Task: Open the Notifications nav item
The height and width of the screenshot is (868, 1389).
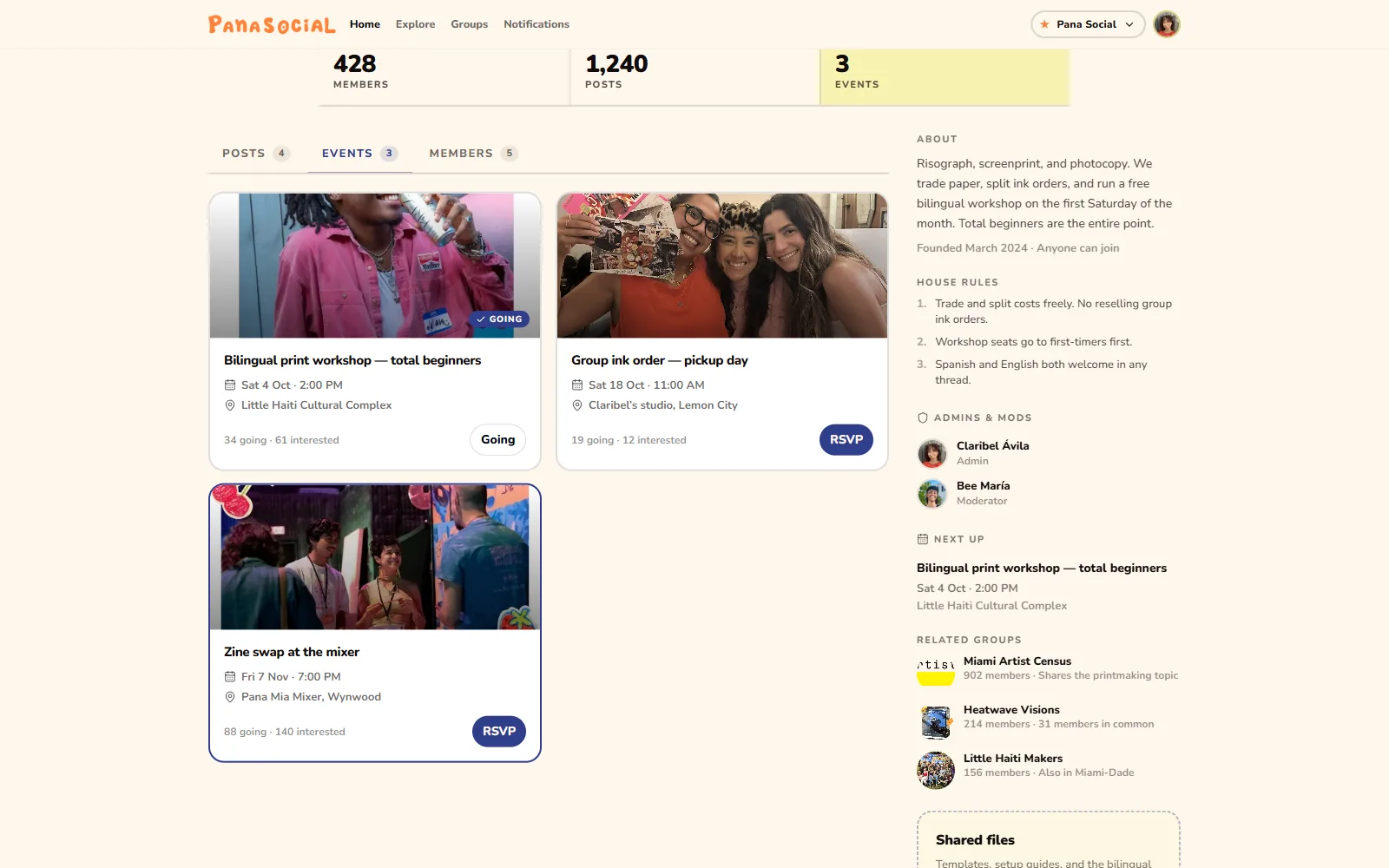Action: coord(537,24)
